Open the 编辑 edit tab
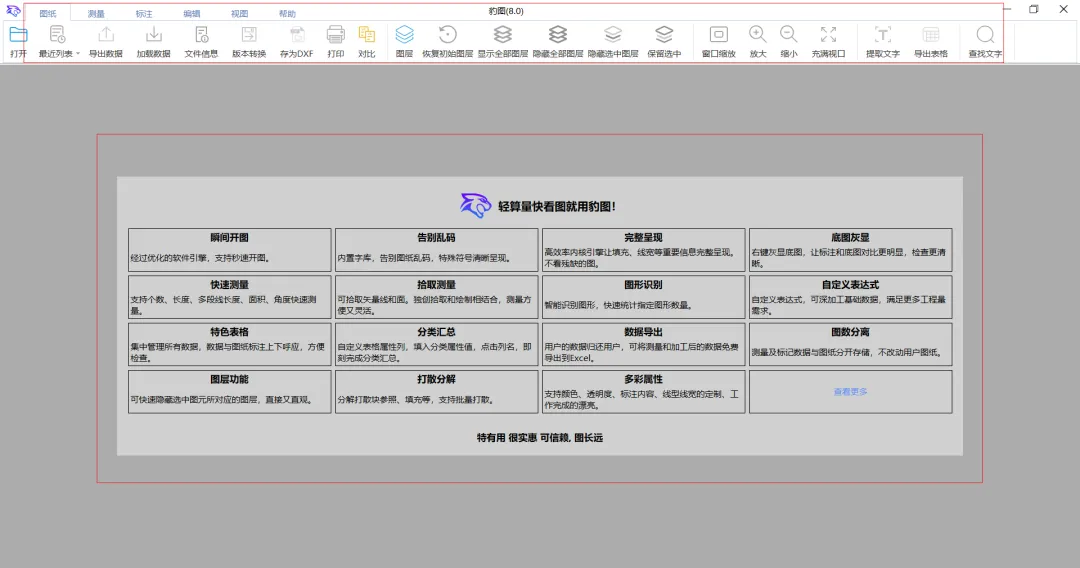Screen dimensions: 1080x568 (x=191, y=14)
